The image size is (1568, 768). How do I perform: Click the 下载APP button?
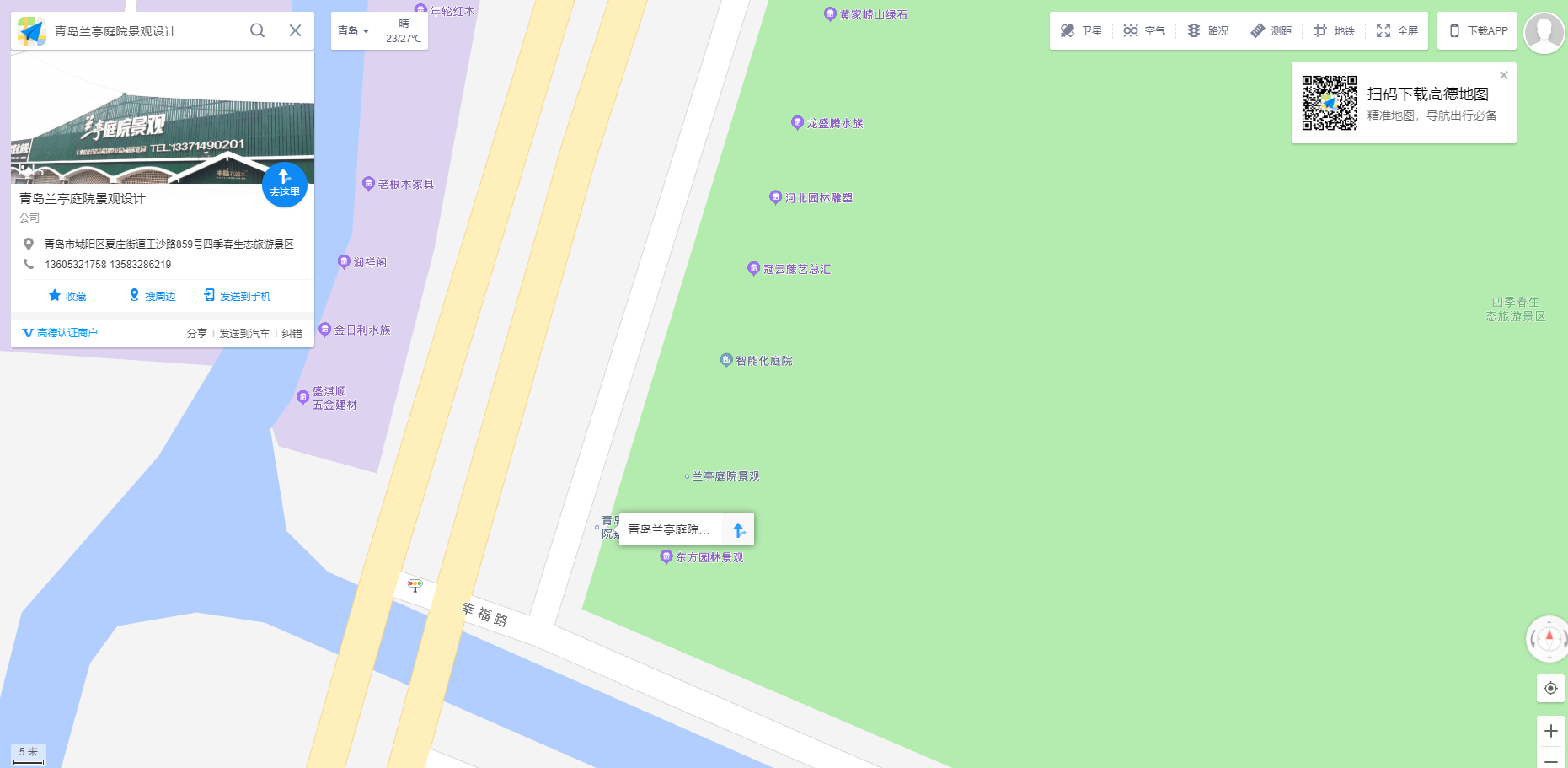coord(1477,30)
